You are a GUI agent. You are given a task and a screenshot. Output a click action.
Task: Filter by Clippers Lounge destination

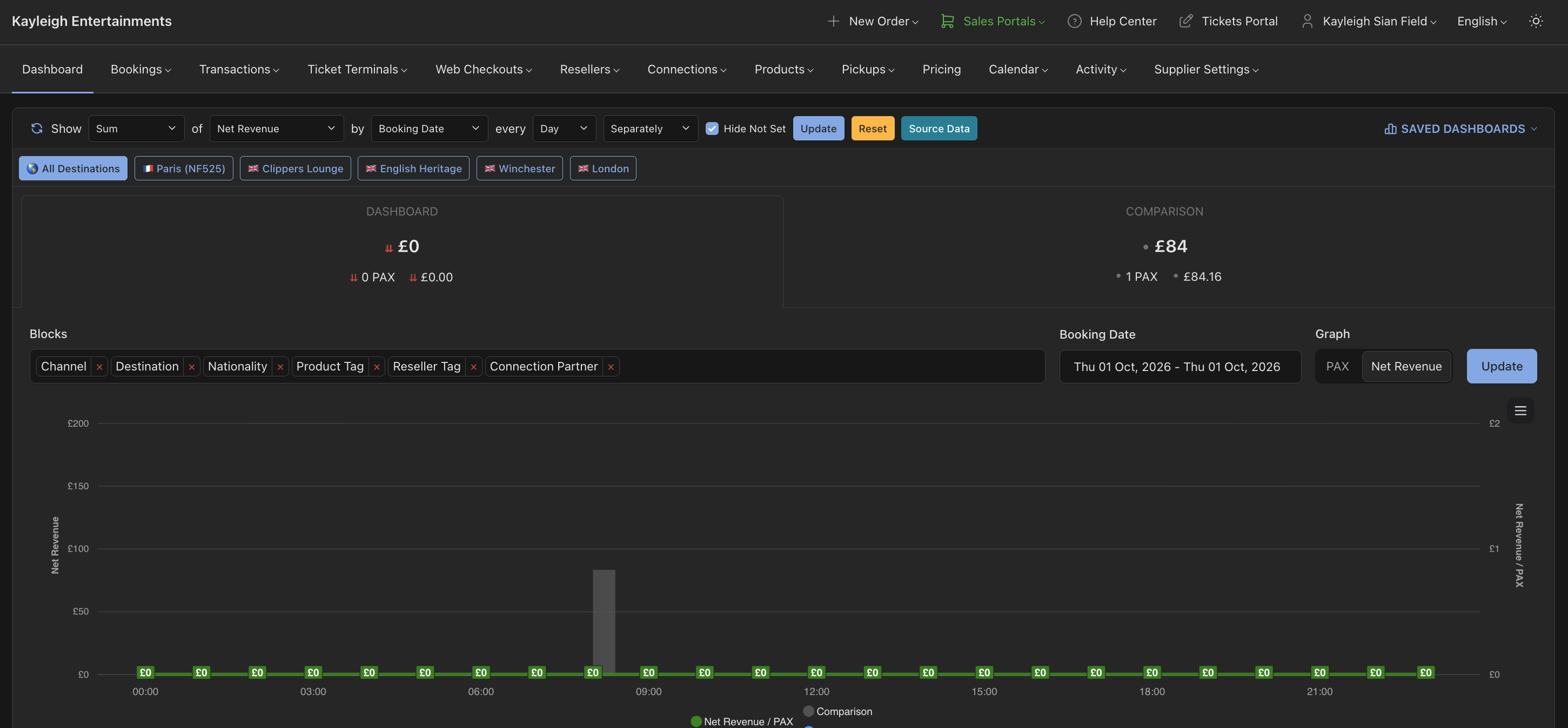295,168
